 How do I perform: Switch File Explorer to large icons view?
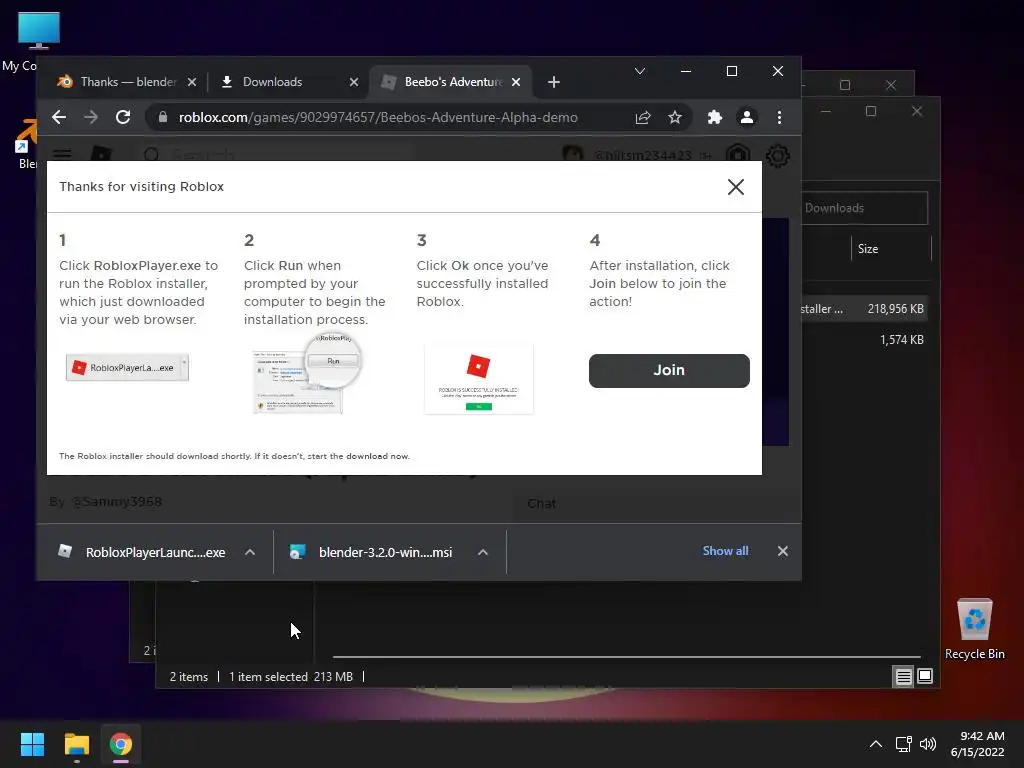[925, 677]
